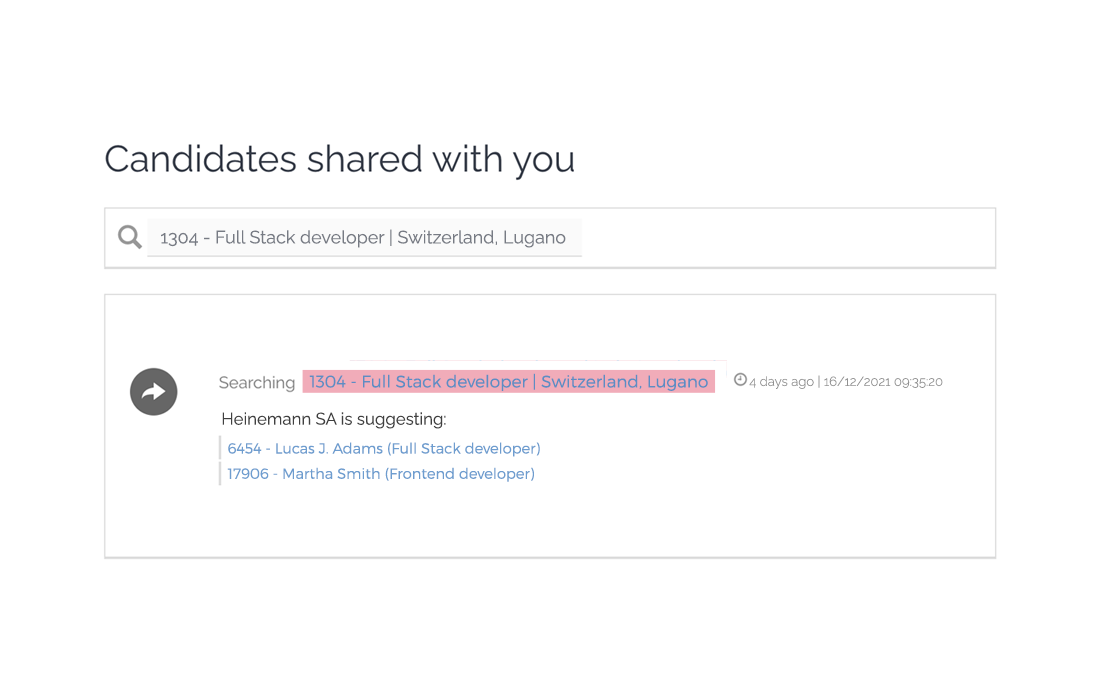The height and width of the screenshot is (692, 1101).
Task: Focus the search field containing the 1304 query
Action: tap(364, 238)
